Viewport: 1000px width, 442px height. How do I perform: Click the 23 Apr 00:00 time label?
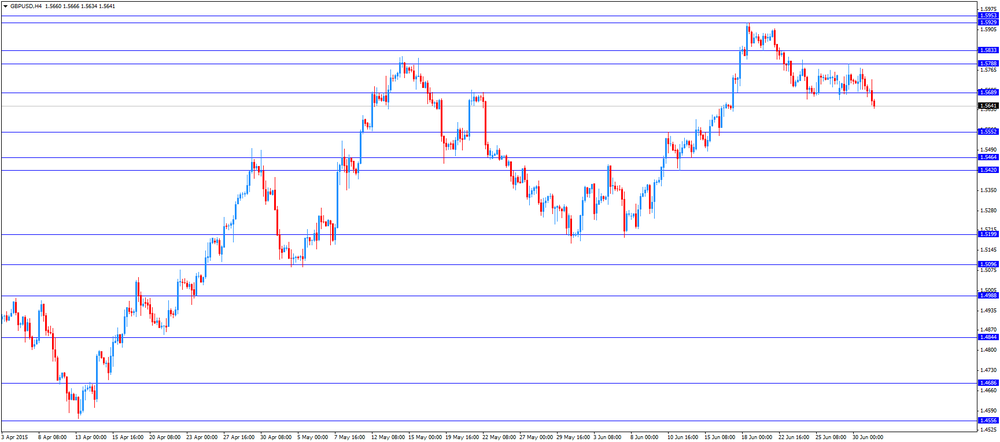pos(201,438)
